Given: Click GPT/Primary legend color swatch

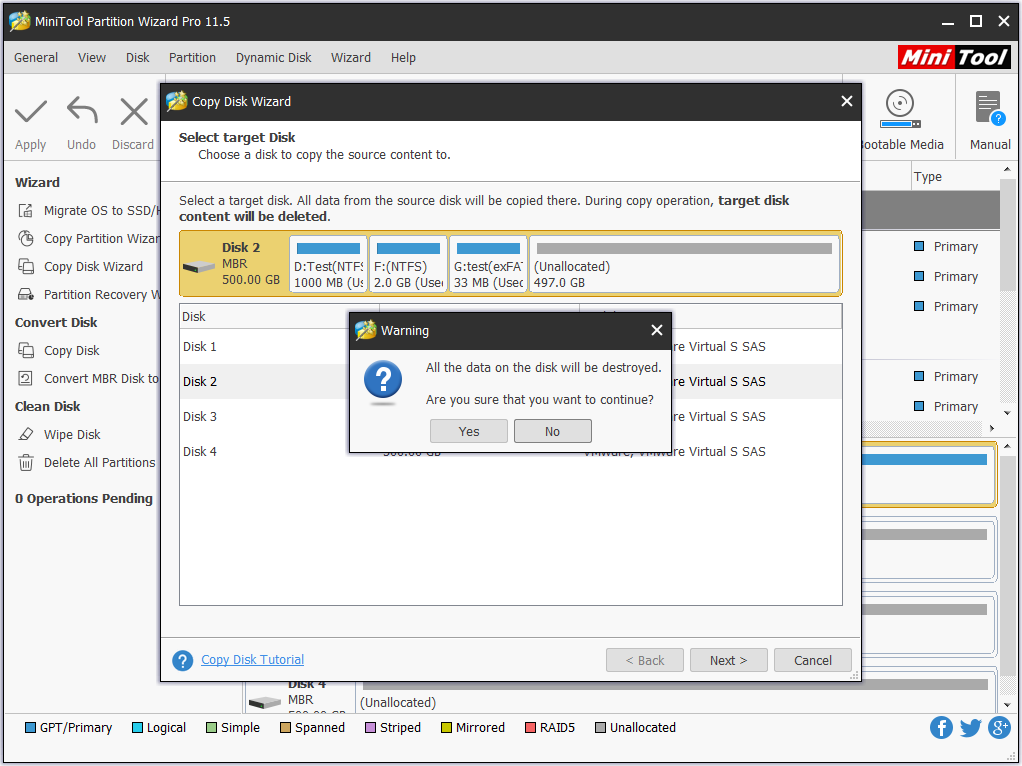Looking at the screenshot, I should (x=30, y=728).
